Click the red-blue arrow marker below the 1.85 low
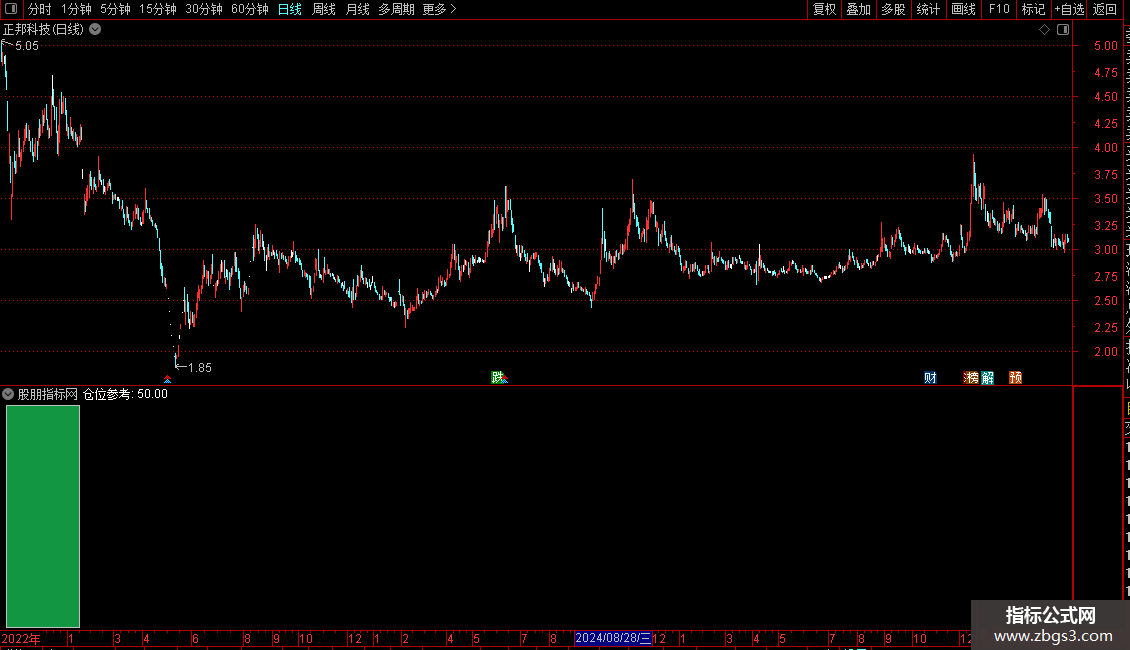 167,379
